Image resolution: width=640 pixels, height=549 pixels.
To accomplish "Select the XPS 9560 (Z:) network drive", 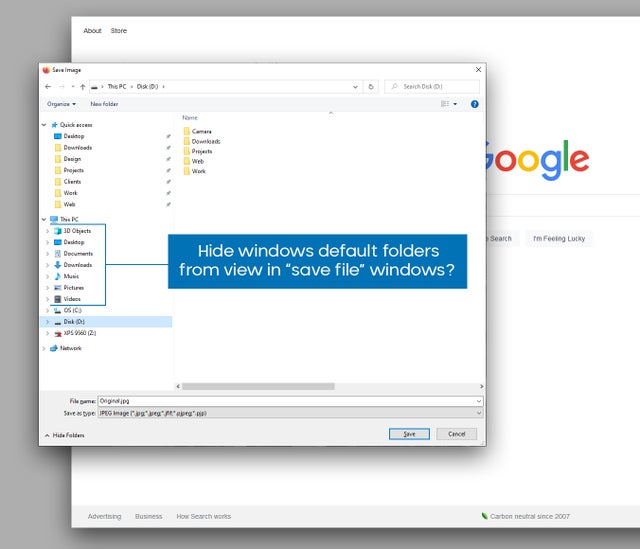I will [80, 333].
